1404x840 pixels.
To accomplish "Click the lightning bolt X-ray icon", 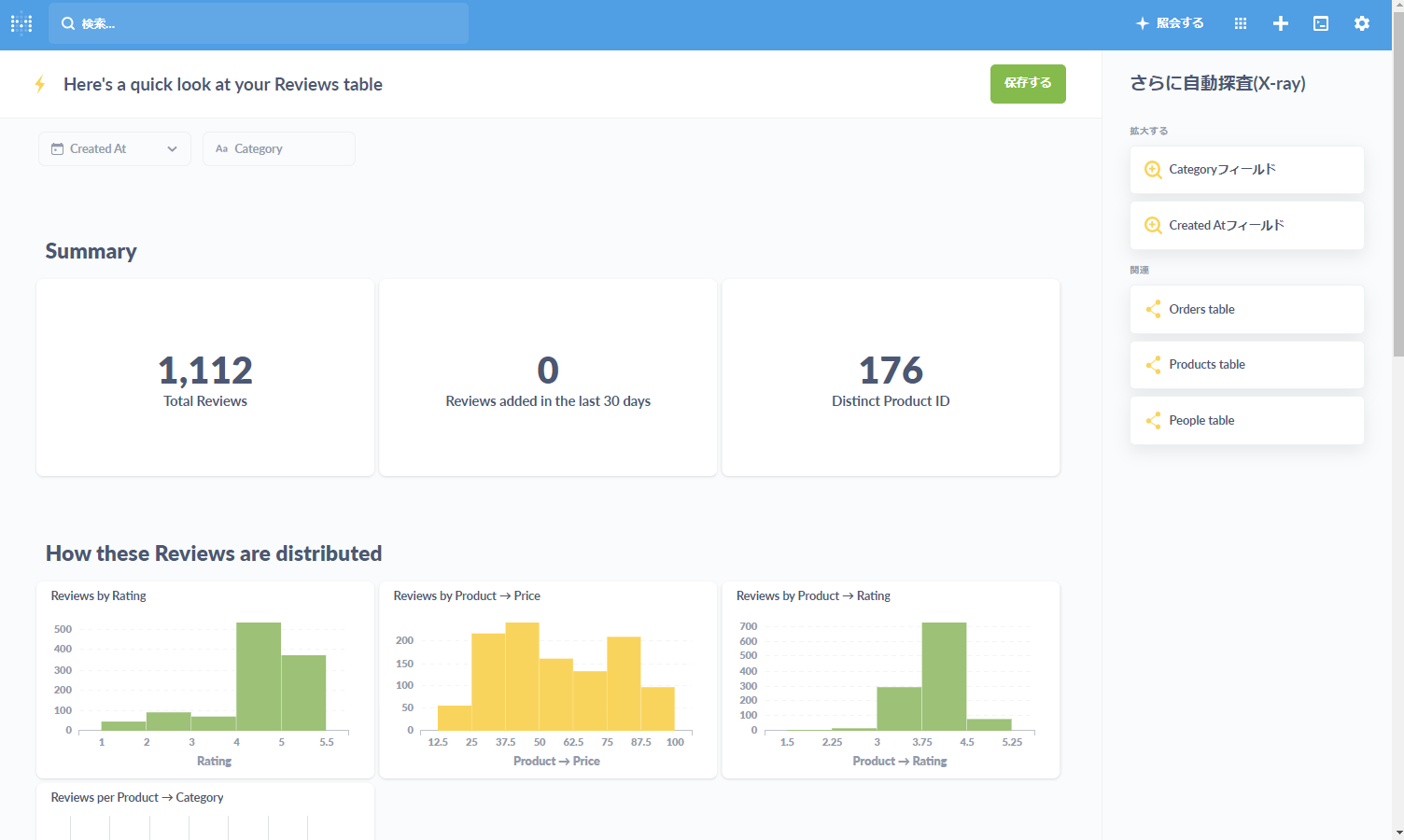I will point(39,85).
